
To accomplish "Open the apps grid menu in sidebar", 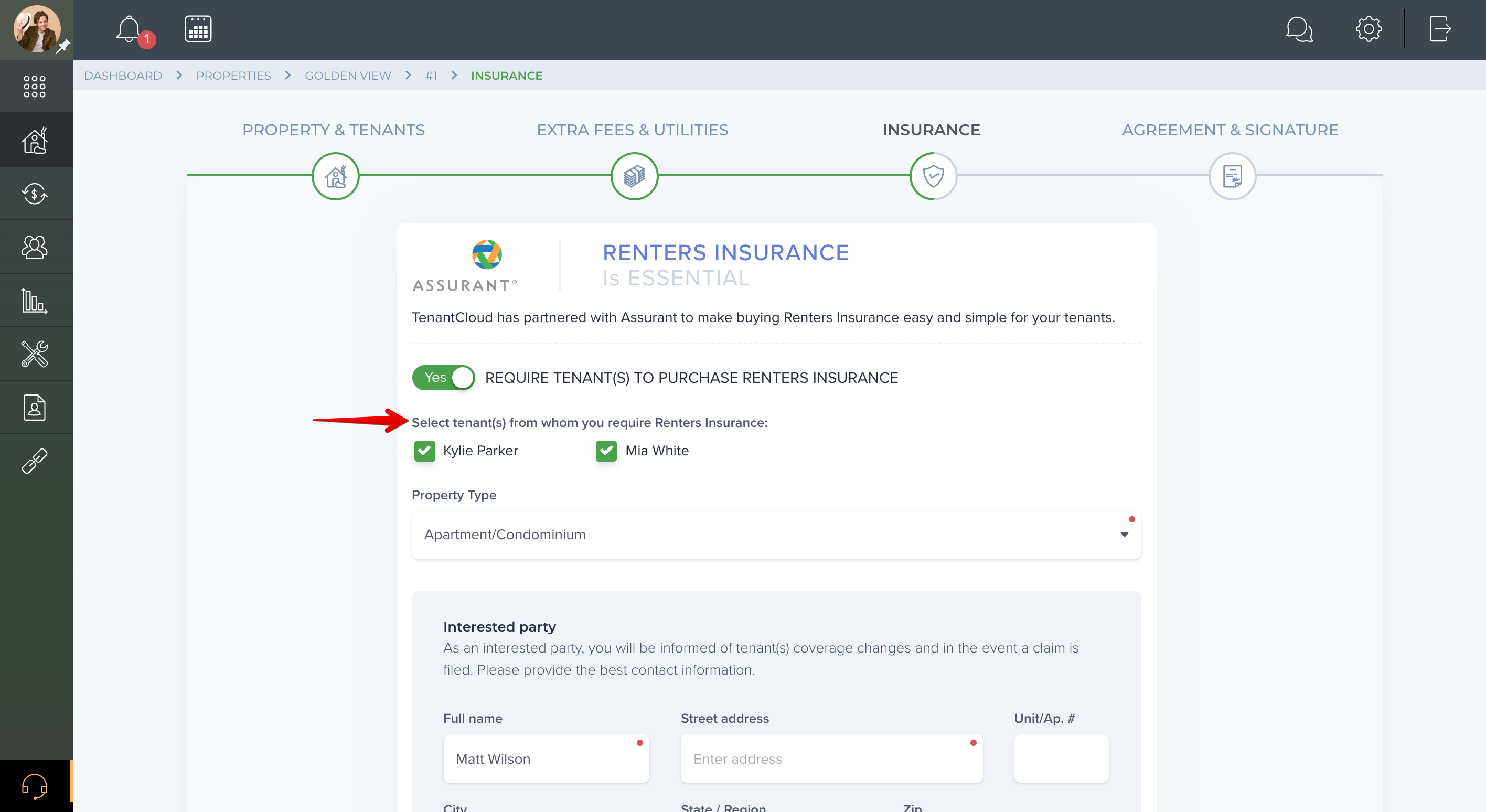I will [x=35, y=87].
